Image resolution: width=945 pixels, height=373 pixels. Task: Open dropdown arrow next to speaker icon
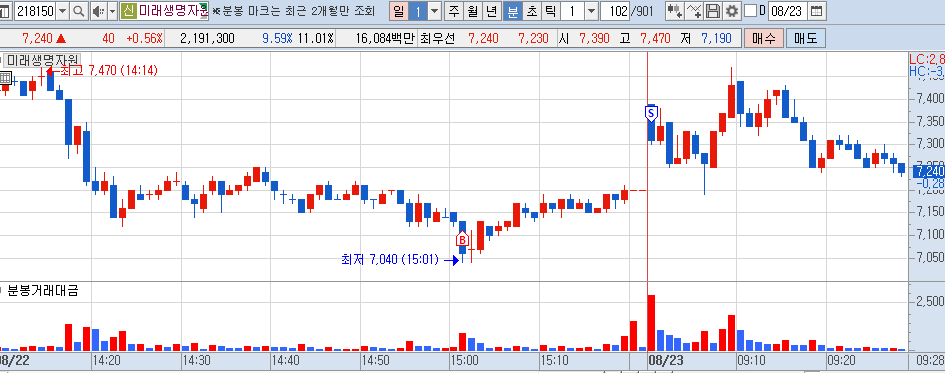pos(113,11)
